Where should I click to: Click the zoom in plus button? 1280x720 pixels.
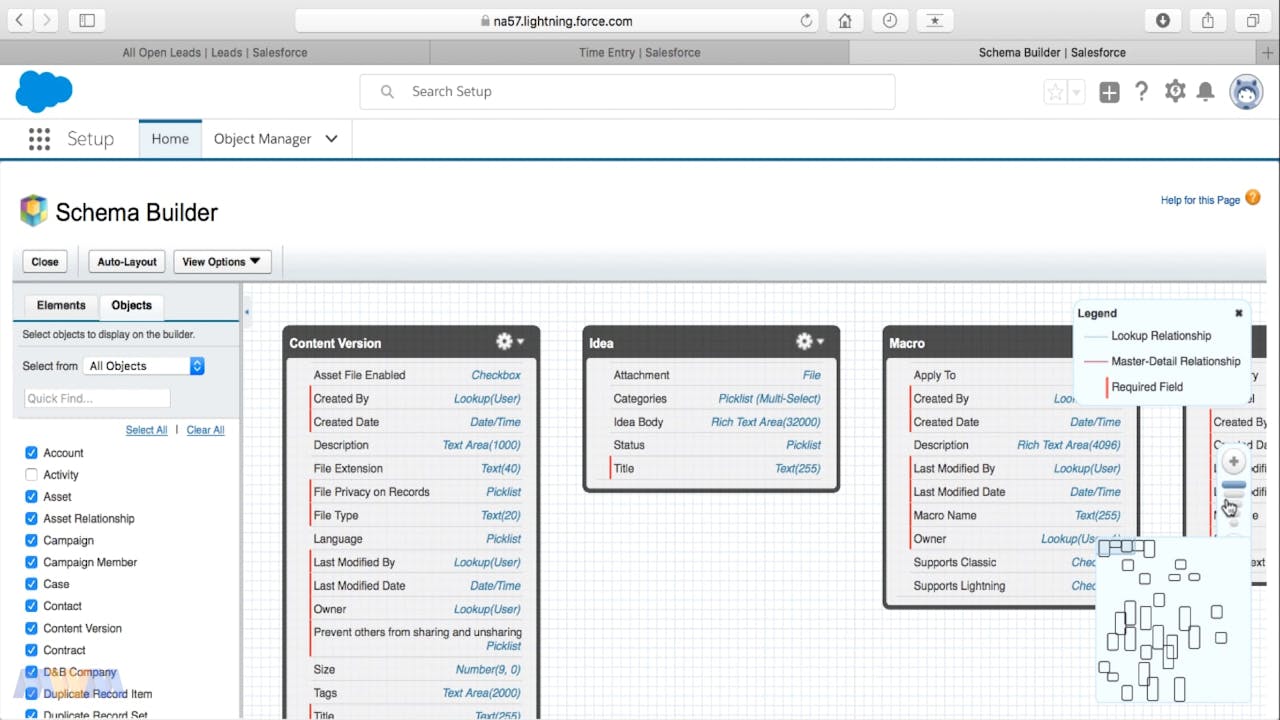pyautogui.click(x=1234, y=462)
